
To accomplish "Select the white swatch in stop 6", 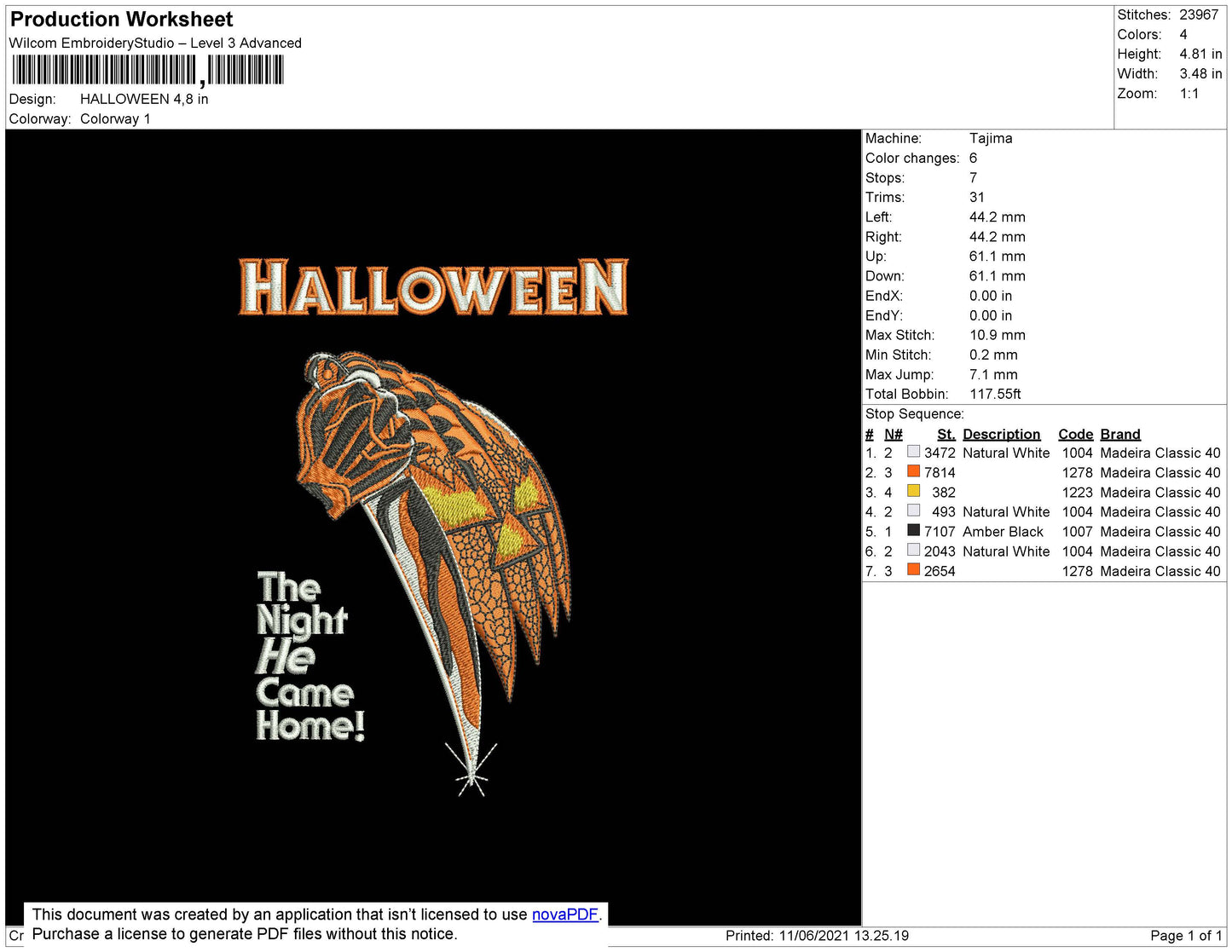I will (x=913, y=550).
